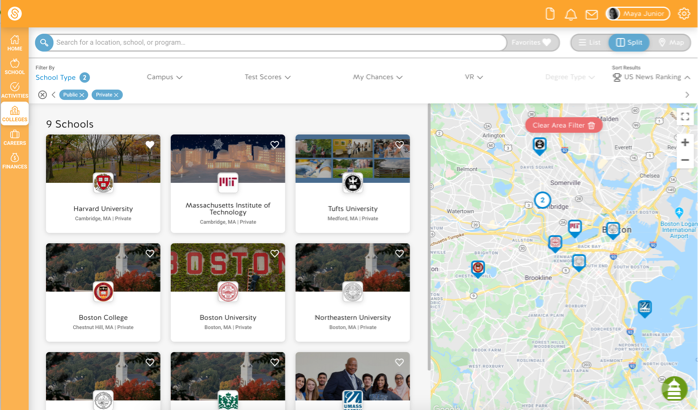Screen dimensions: 698x410
Task: Click the school list vertical scrollbar
Action: [429, 236]
